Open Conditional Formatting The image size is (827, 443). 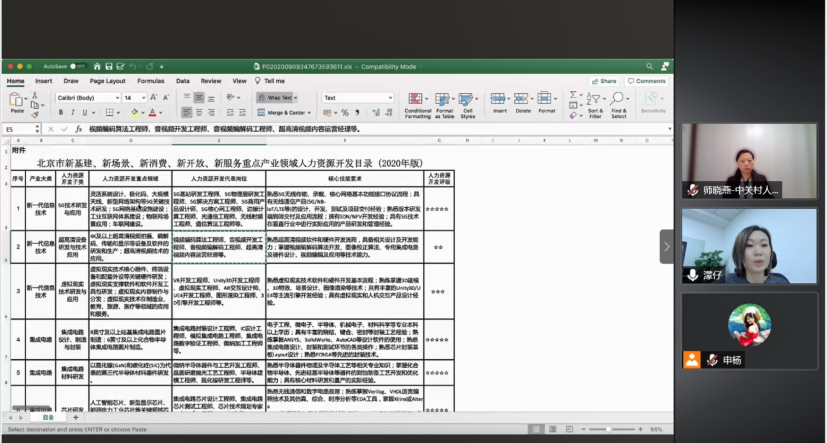point(418,106)
